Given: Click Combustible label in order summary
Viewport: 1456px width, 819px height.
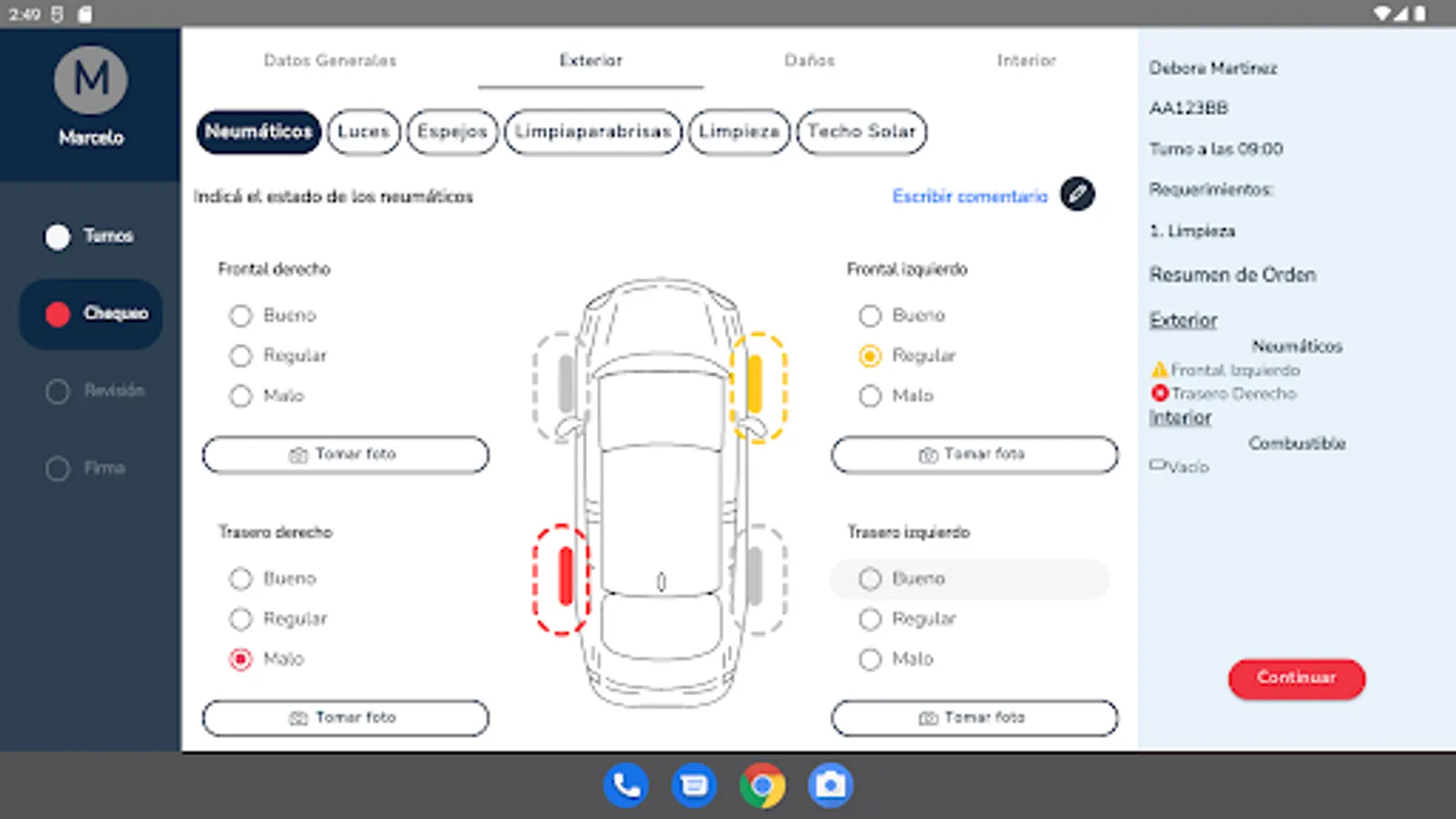Looking at the screenshot, I should click(x=1297, y=443).
